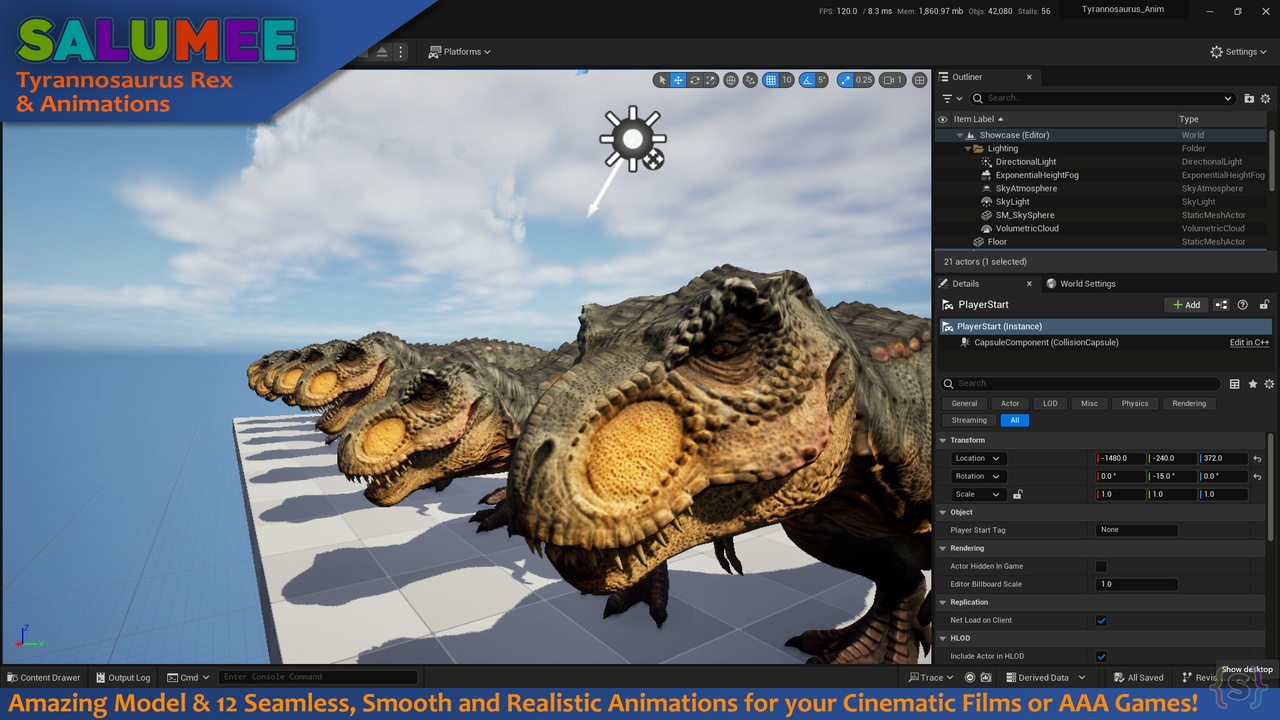This screenshot has height=720, width=1280.
Task: Click the viewport layout maximize icon
Action: tap(920, 80)
